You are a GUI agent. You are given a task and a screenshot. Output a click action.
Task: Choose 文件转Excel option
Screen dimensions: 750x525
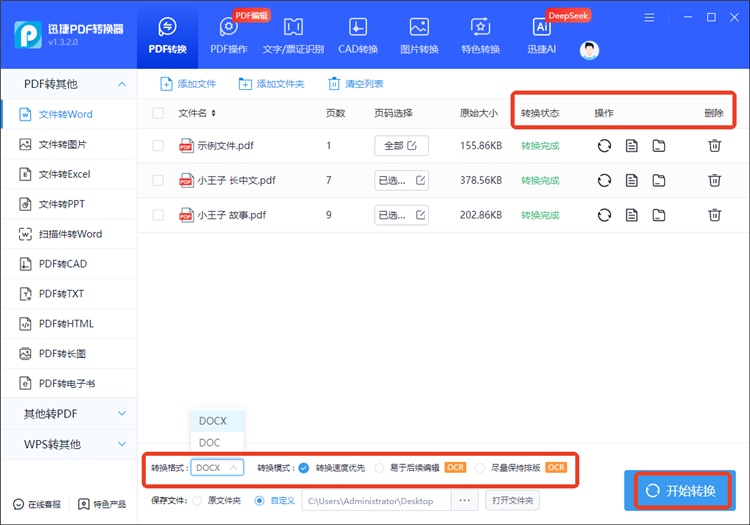tap(69, 174)
